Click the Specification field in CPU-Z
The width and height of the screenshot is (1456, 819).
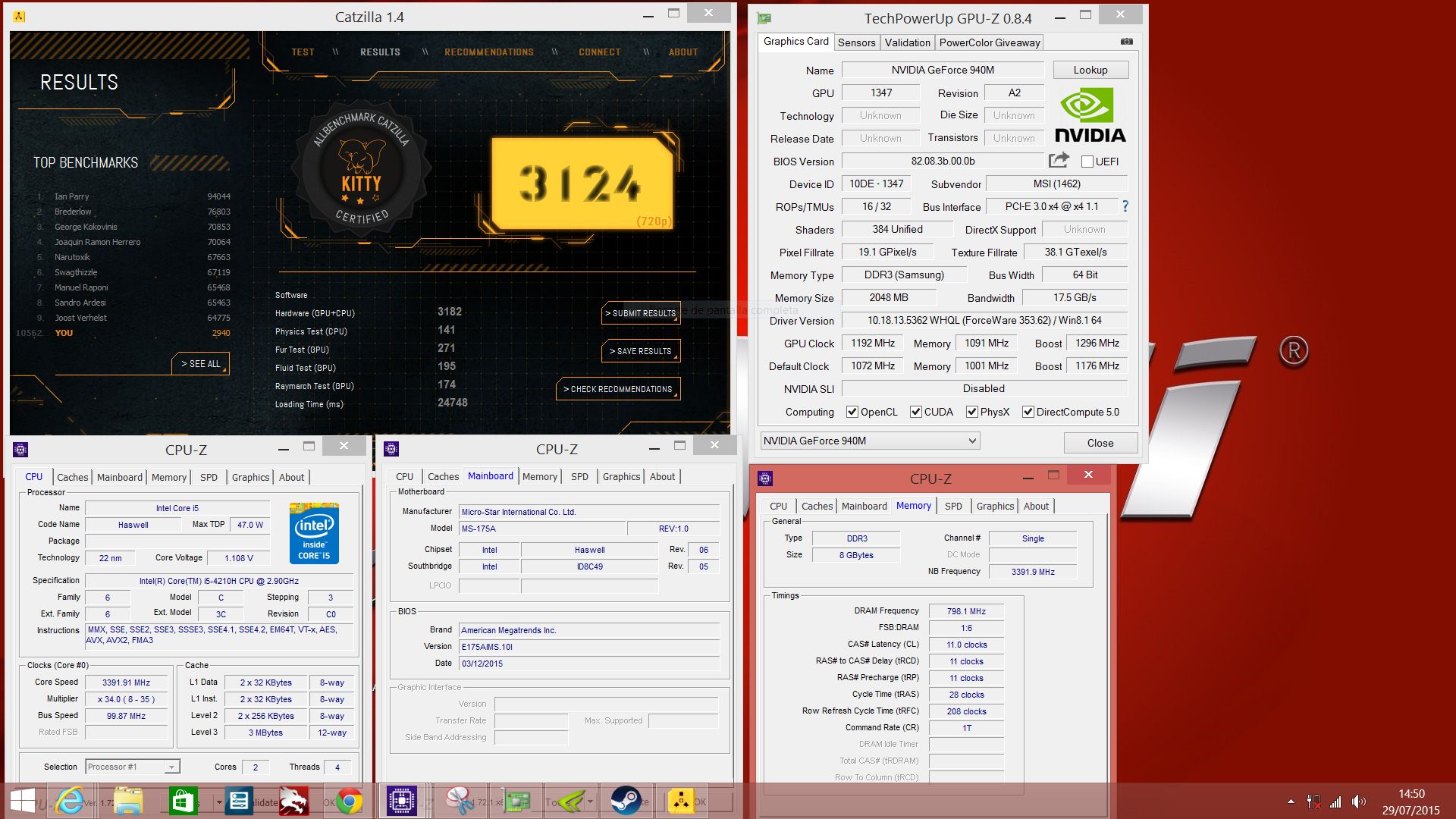coord(219,581)
